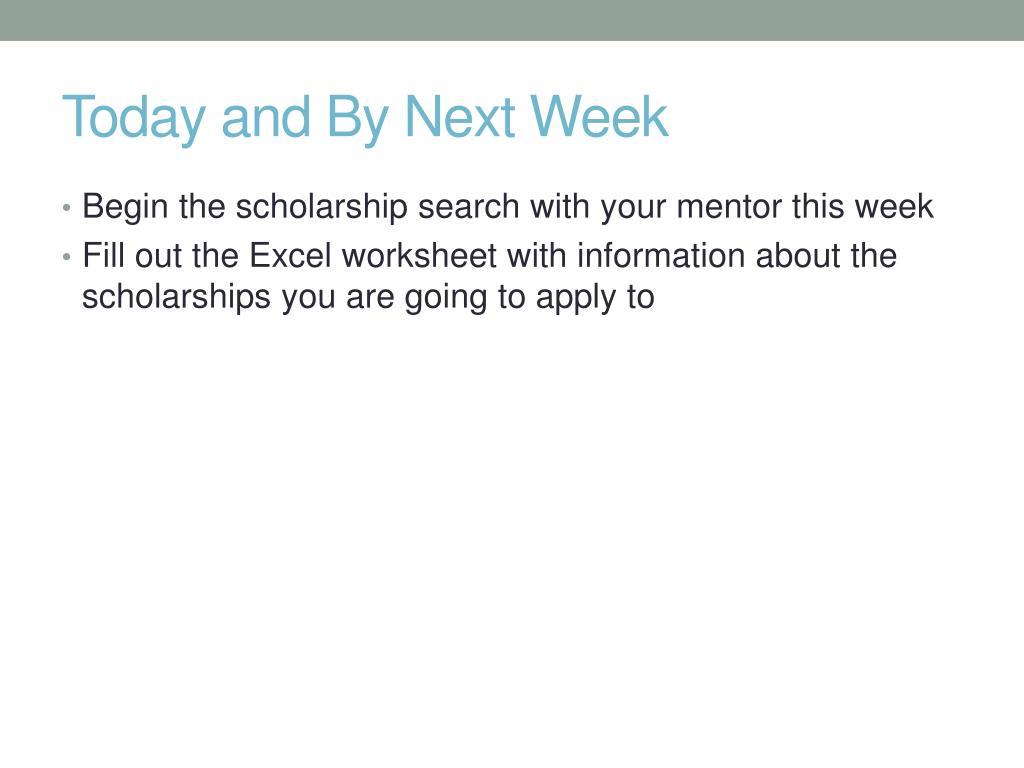Click the first bullet marker before 'Begin'
Image resolution: width=1024 pixels, height=768 pixels.
pyautogui.click(x=66, y=208)
